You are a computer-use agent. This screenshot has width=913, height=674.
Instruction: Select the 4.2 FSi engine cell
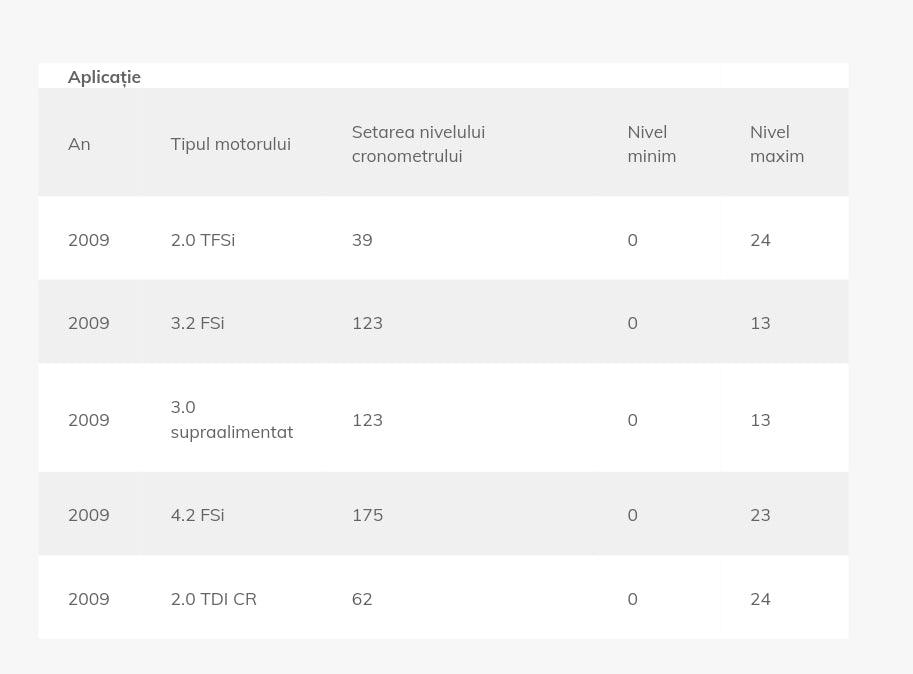point(197,515)
